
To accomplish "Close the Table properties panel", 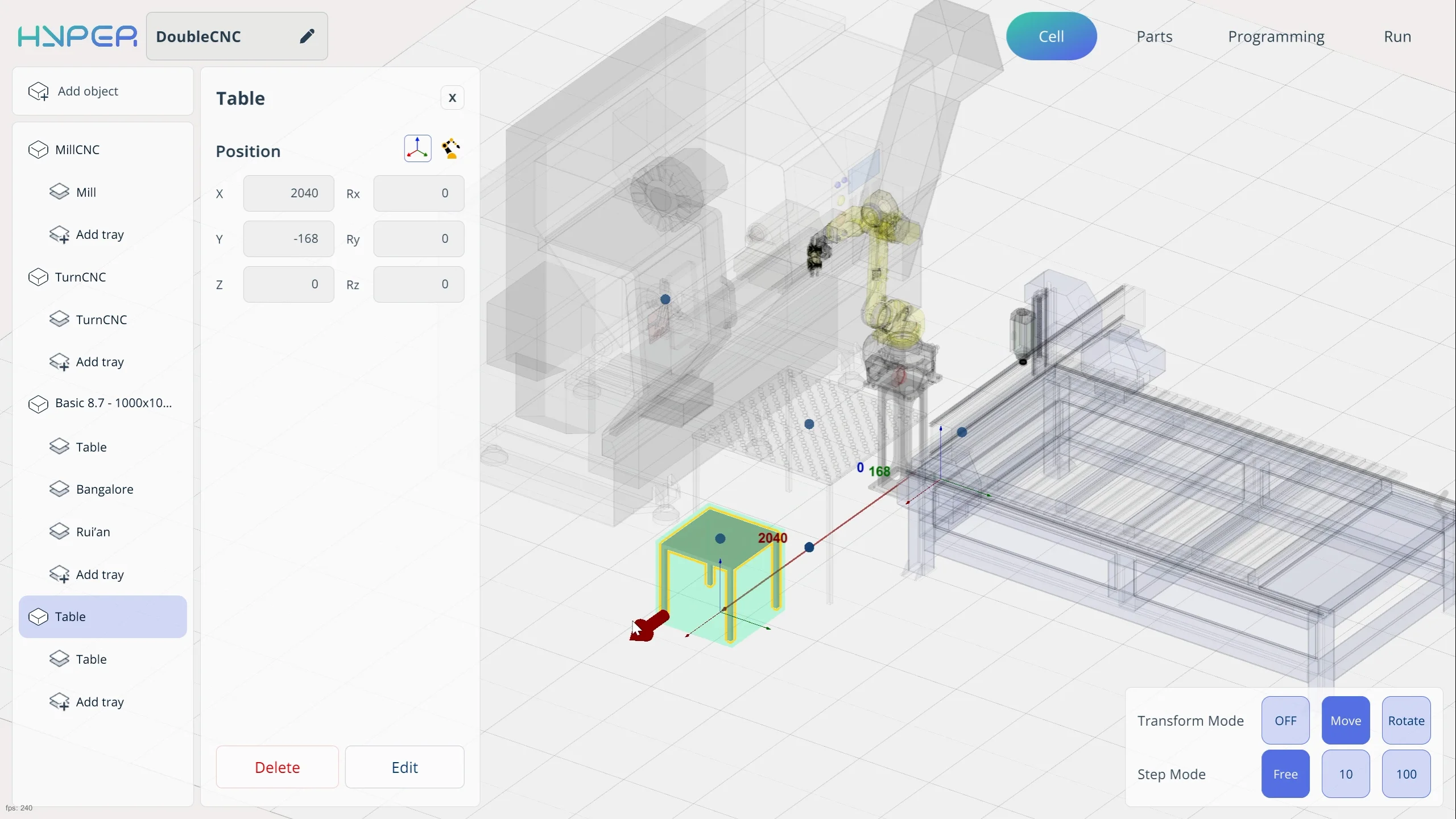I will (x=452, y=98).
